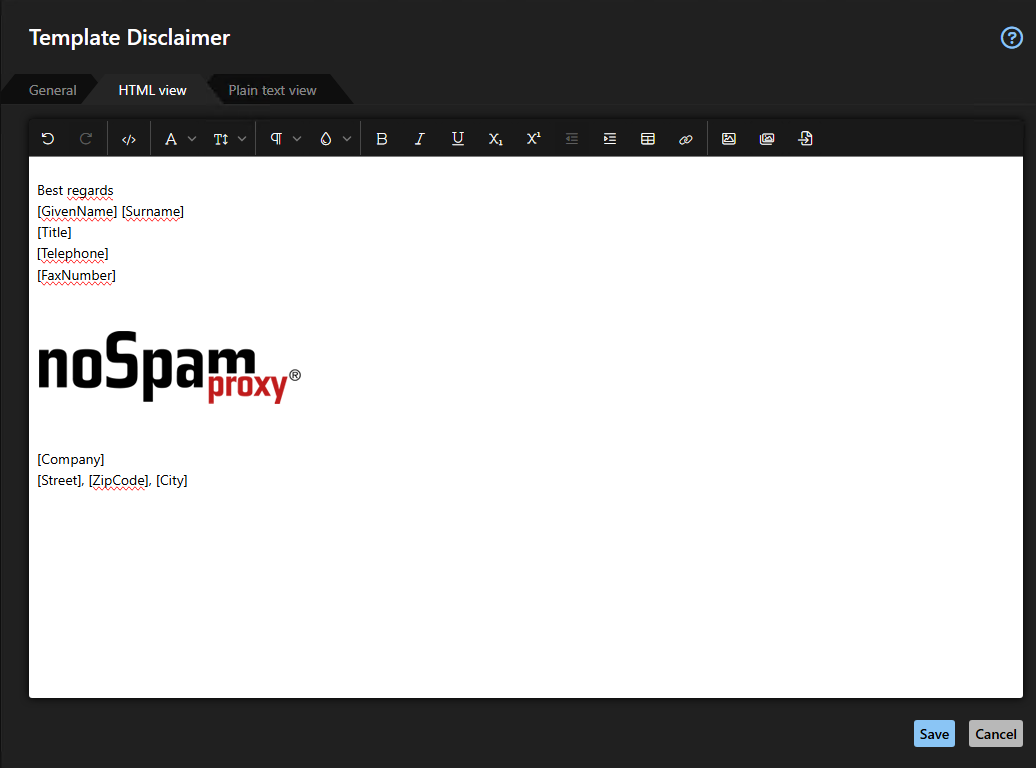
Task: Toggle italic formatting
Action: point(420,139)
